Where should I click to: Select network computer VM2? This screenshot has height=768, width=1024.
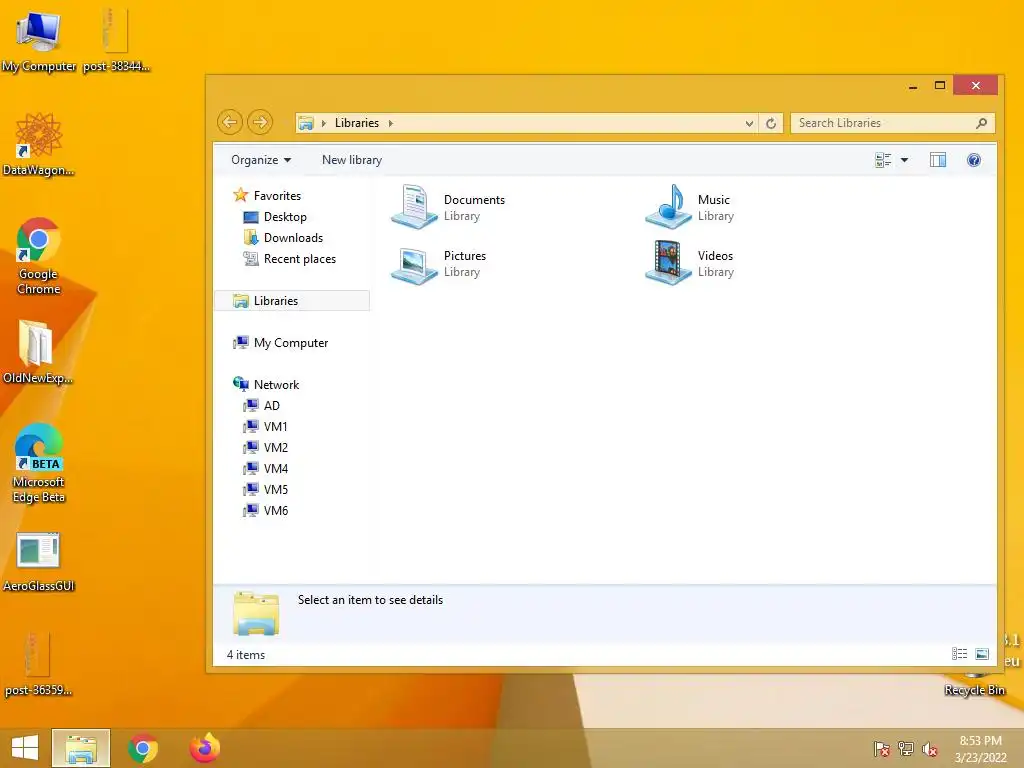[276, 447]
